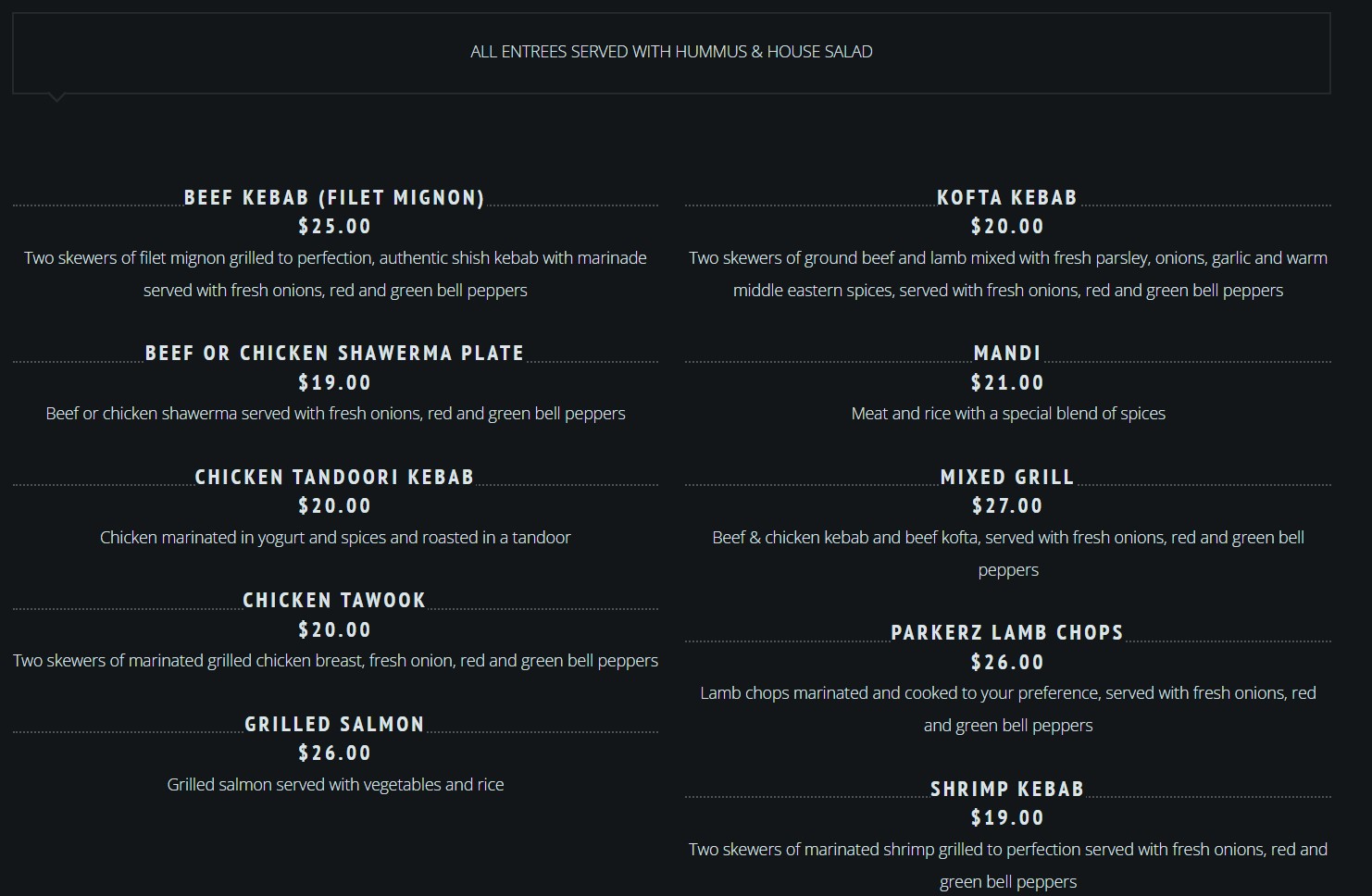Screen dimensions: 1372x896
Task: Select the Kofta Kebab menu heading
Action: click(x=1007, y=198)
